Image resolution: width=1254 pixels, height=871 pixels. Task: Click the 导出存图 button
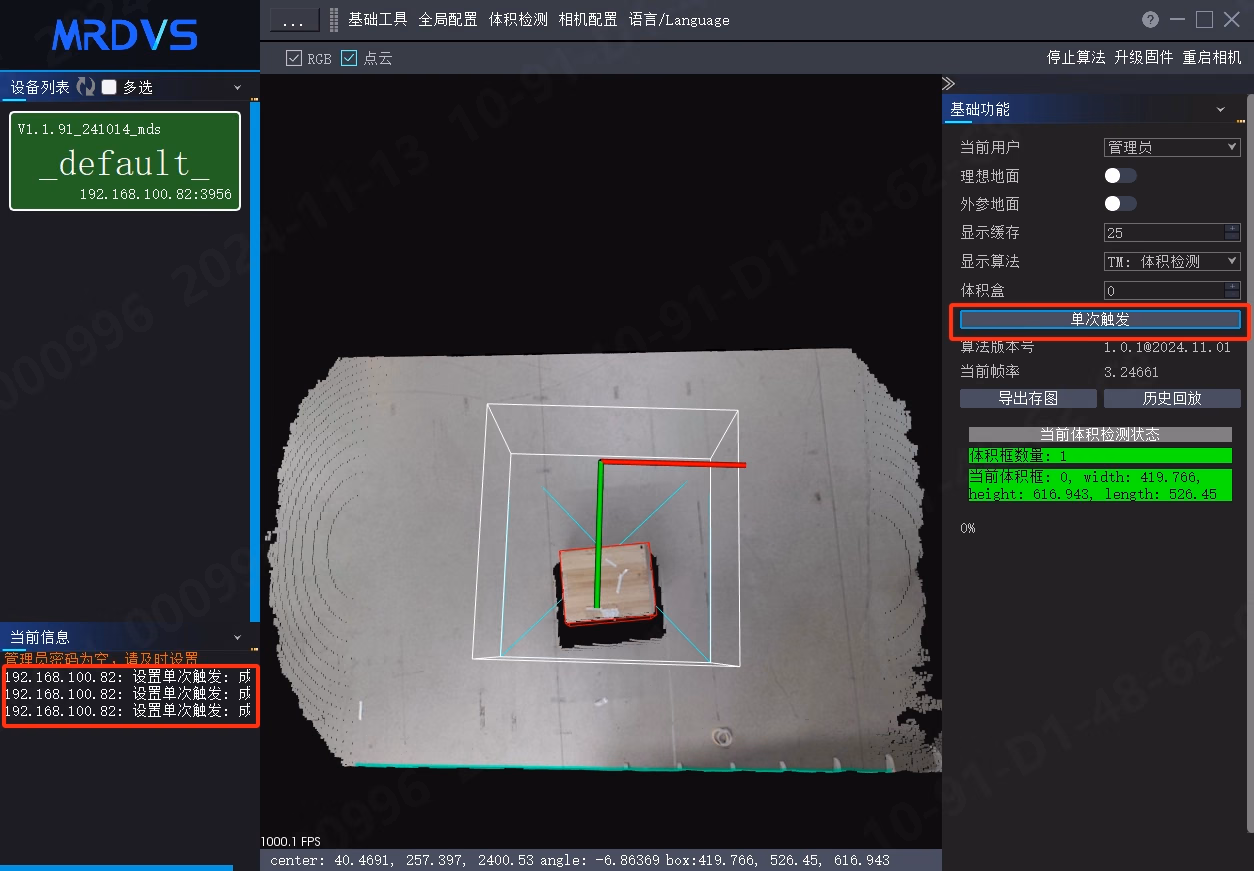click(1028, 398)
